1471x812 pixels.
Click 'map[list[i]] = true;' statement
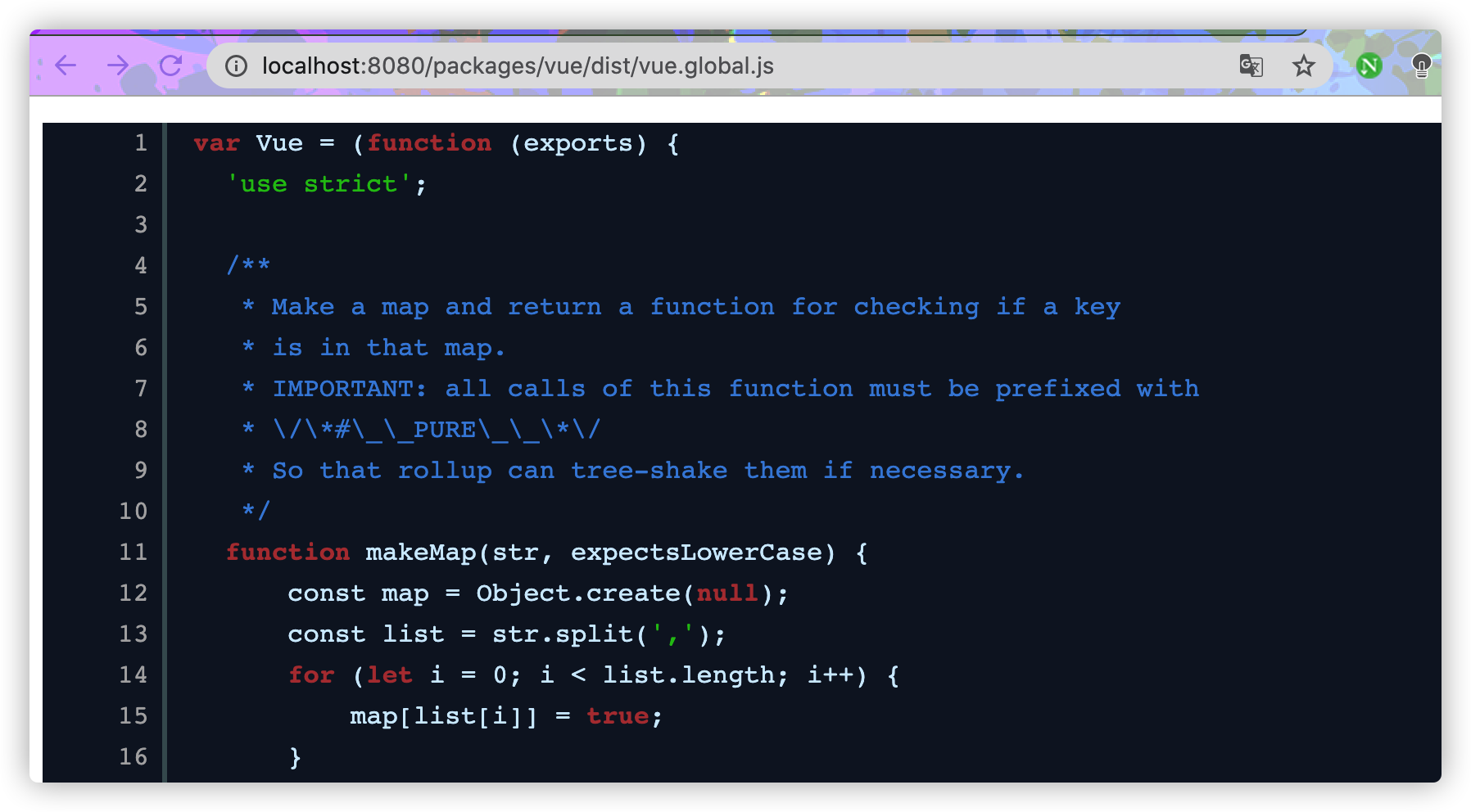[506, 716]
